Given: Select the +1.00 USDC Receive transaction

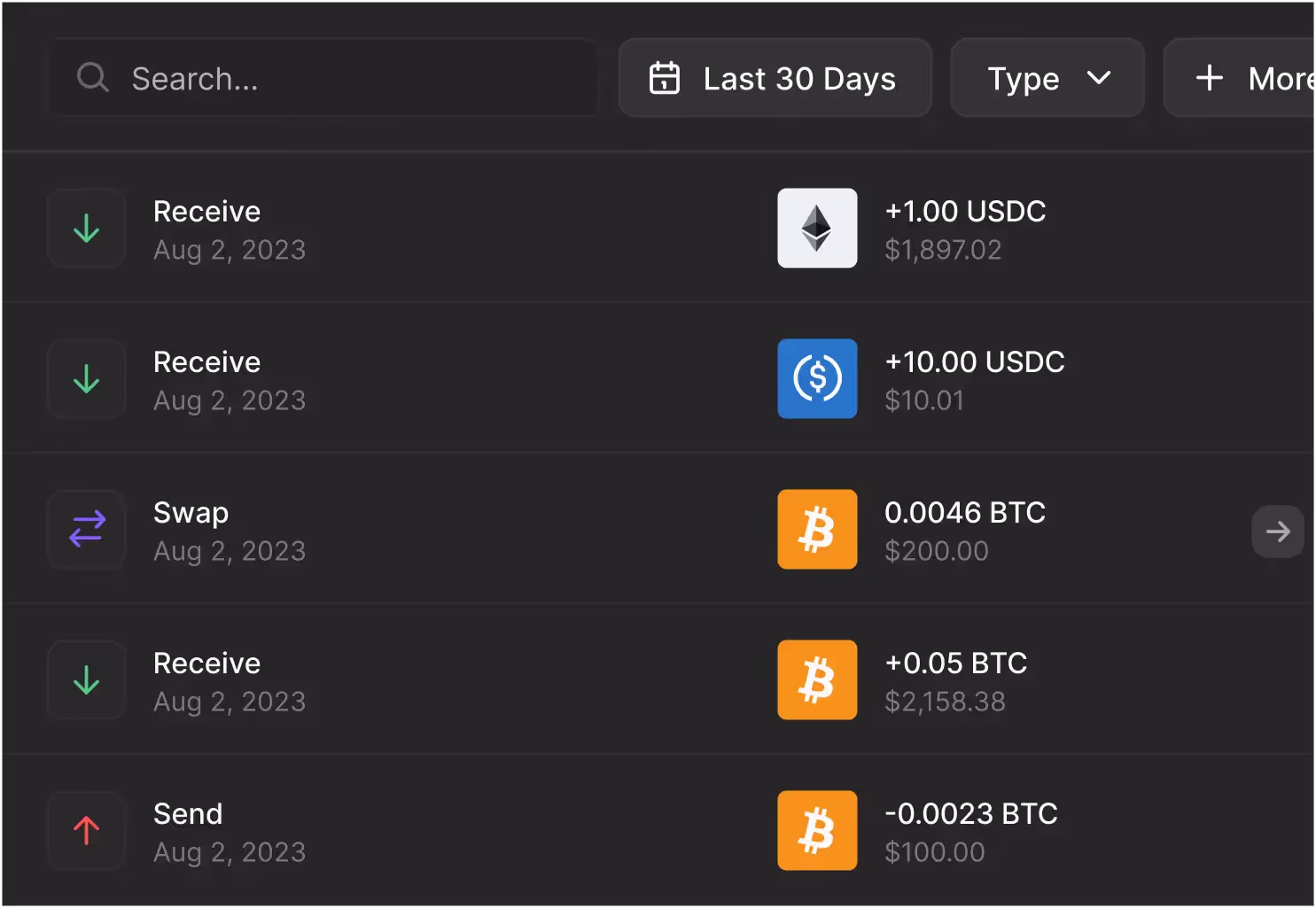Looking at the screenshot, I should coord(964,212).
